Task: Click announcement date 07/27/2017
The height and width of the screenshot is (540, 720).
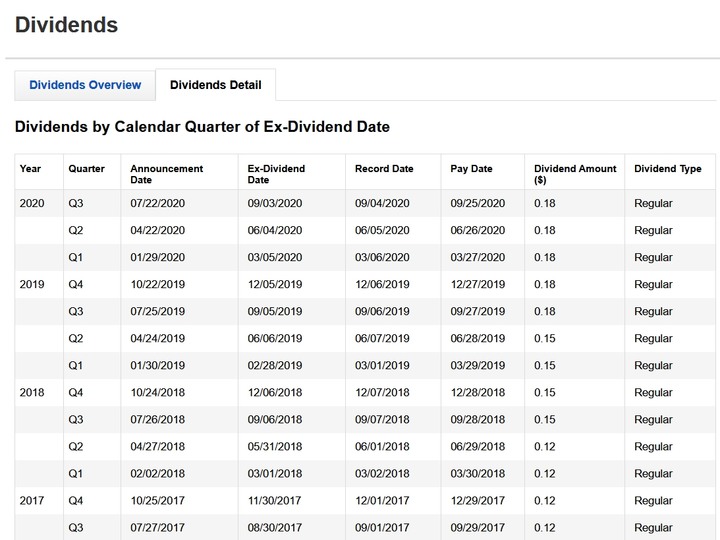Action: point(158,528)
